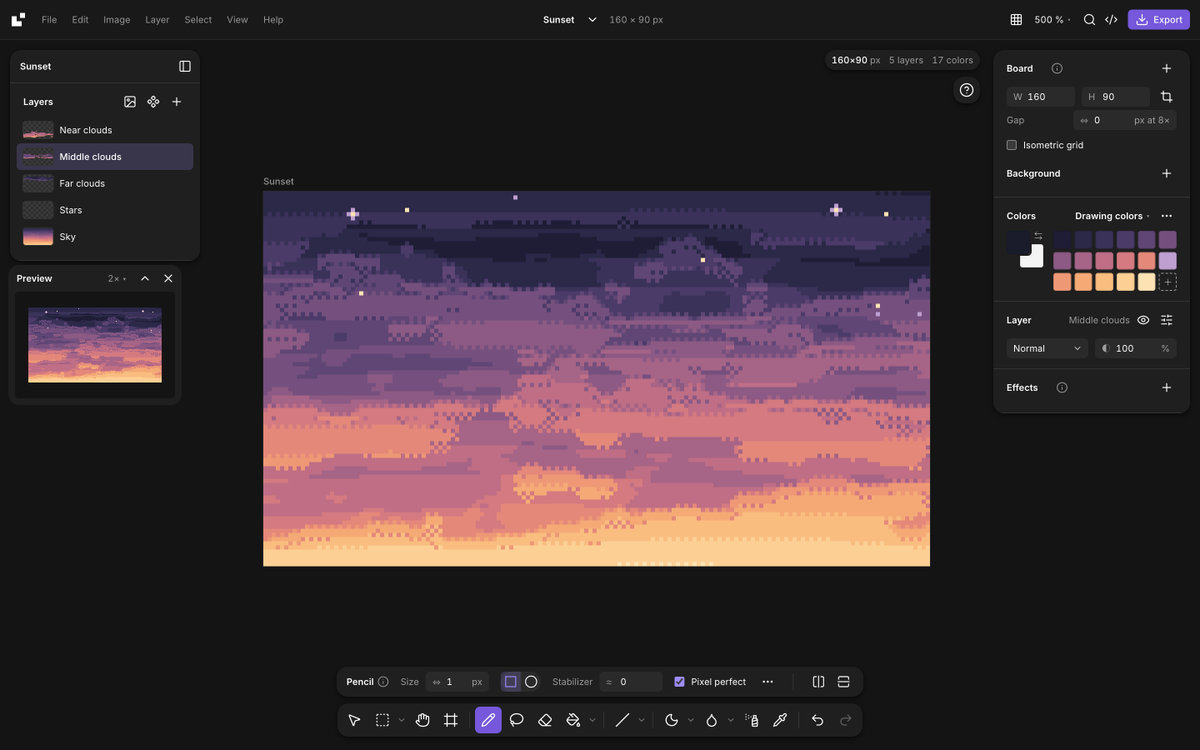Select the spray can tool

753,720
